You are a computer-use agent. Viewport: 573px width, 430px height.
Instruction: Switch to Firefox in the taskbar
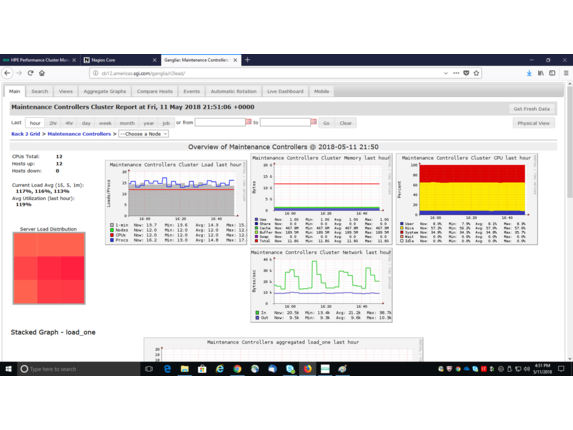[308, 369]
